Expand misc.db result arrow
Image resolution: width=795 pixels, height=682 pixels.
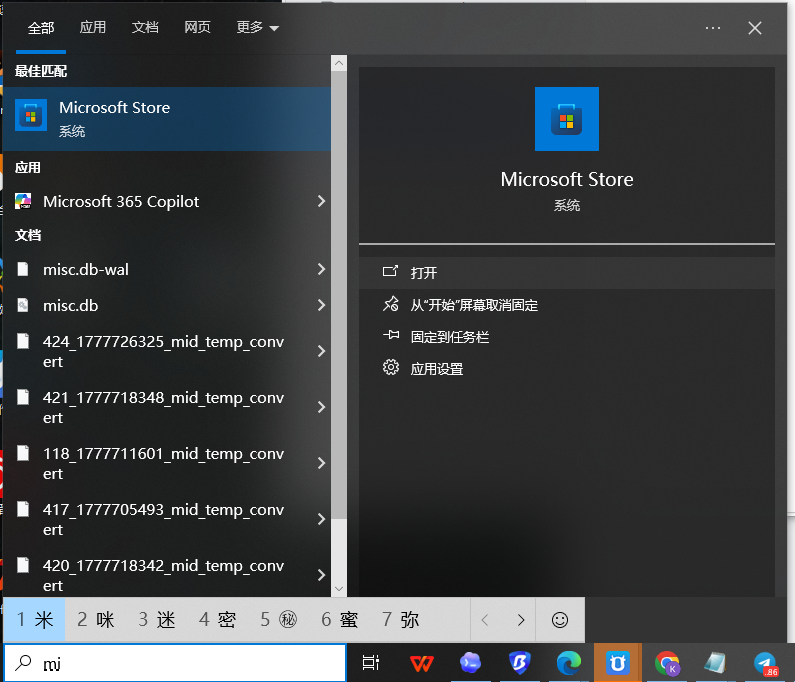click(x=321, y=305)
